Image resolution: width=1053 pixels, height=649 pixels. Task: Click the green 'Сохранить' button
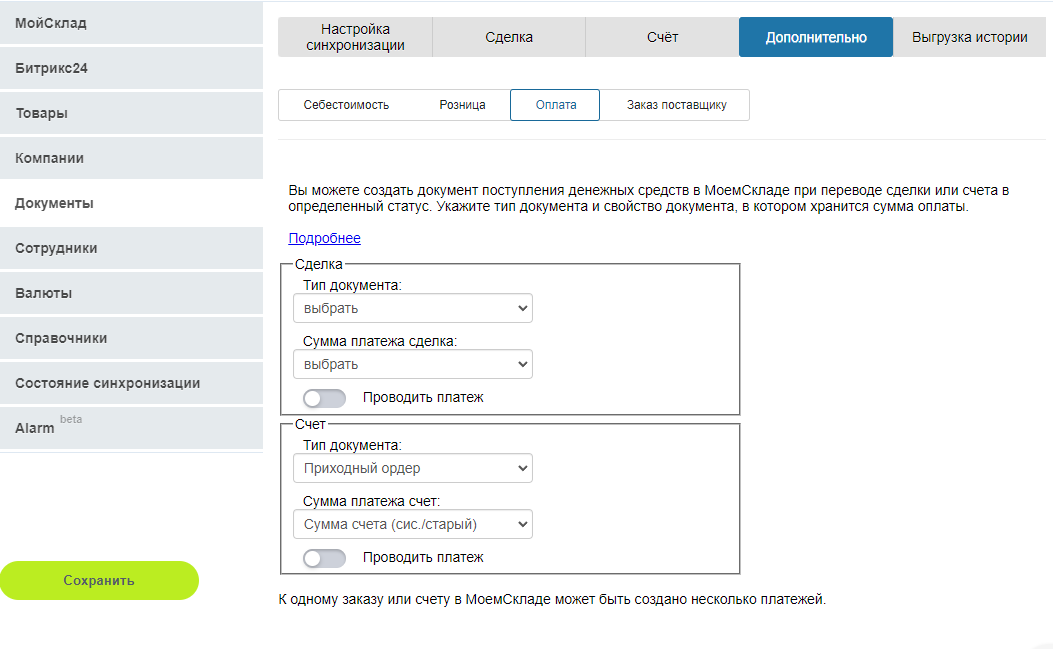pos(99,580)
